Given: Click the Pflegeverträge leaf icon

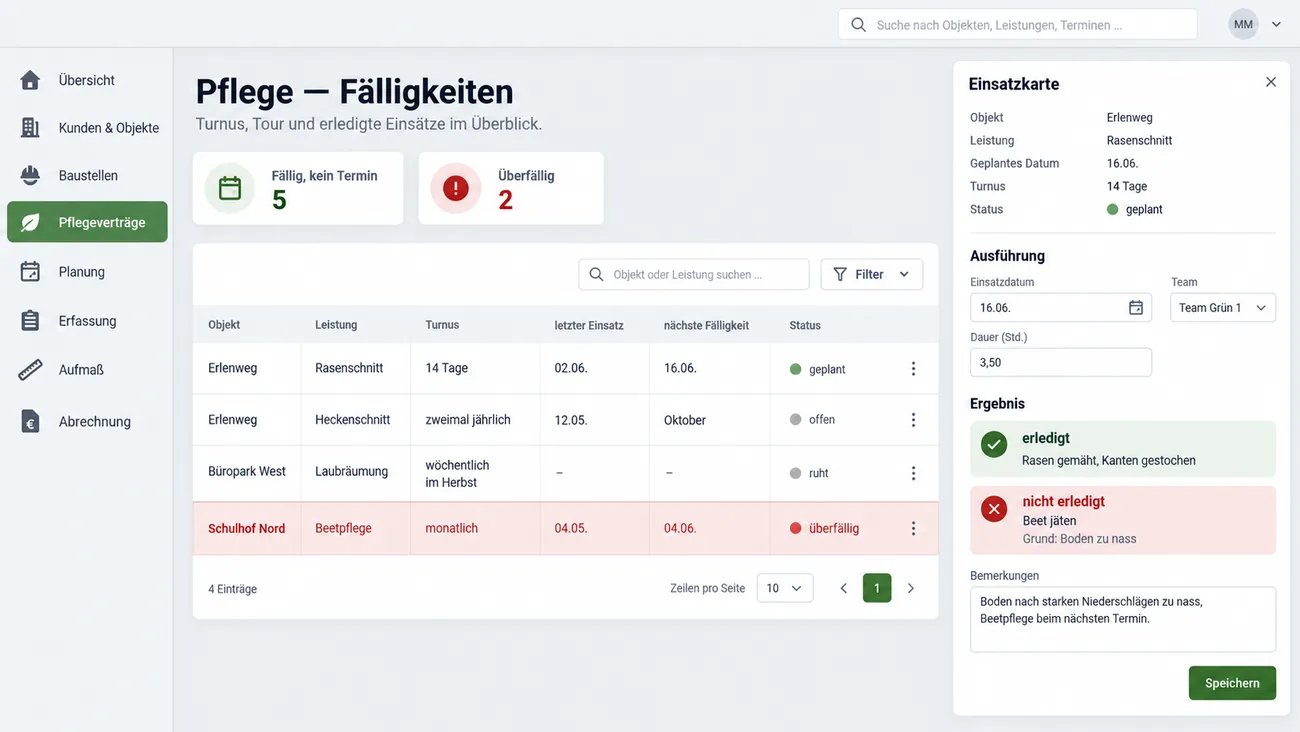Looking at the screenshot, I should 30,222.
